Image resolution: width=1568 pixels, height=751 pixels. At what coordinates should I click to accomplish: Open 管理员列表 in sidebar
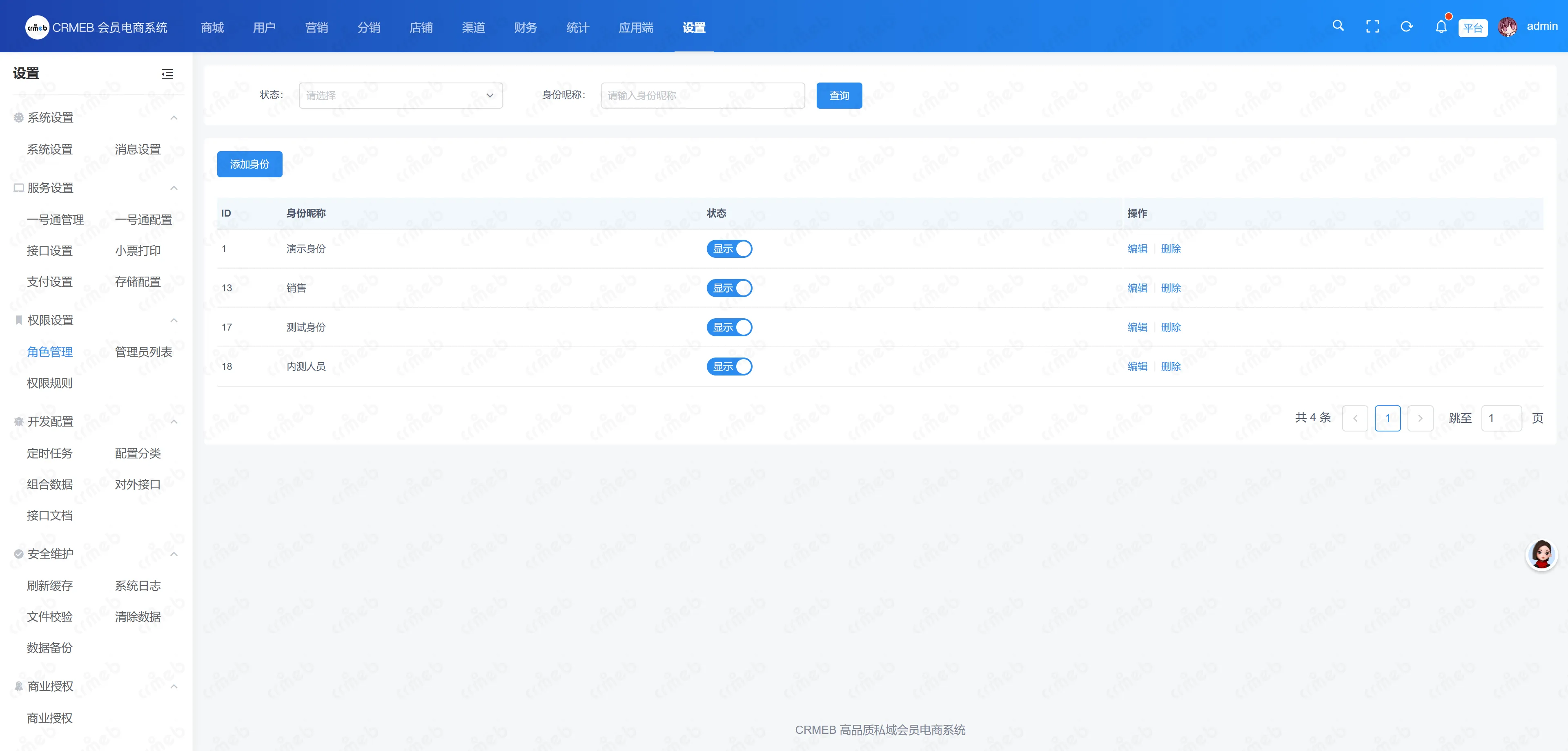[144, 352]
